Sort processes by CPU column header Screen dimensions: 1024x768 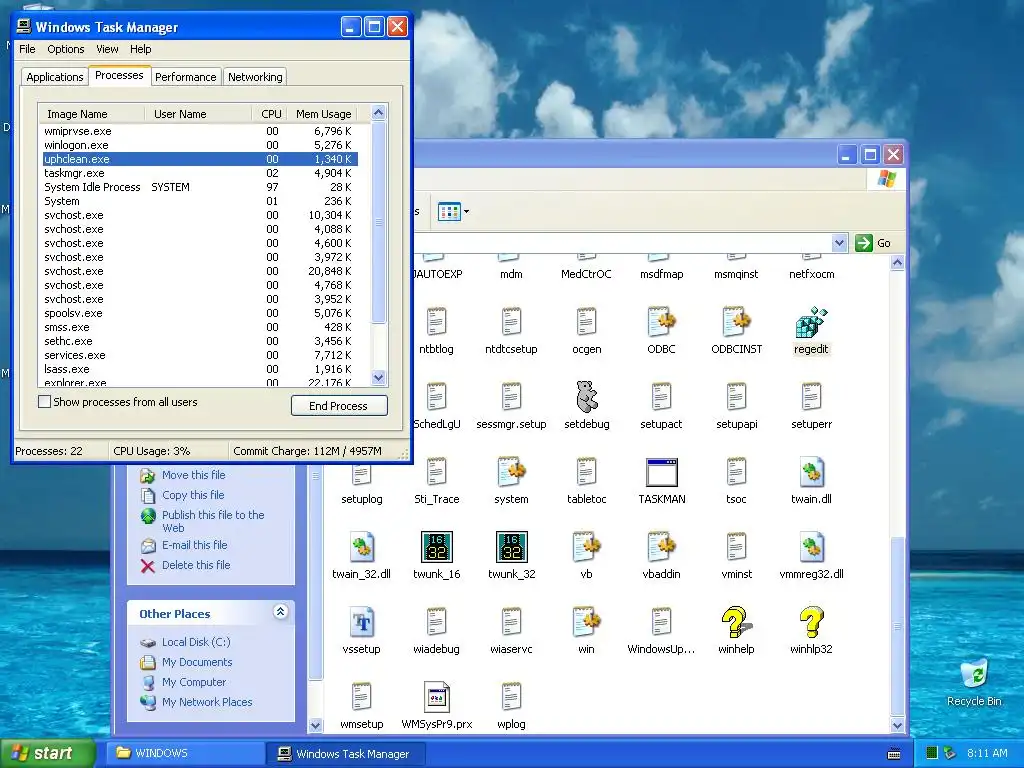point(270,114)
